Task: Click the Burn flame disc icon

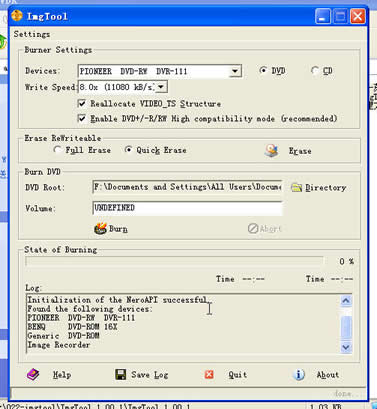Action: click(x=100, y=229)
